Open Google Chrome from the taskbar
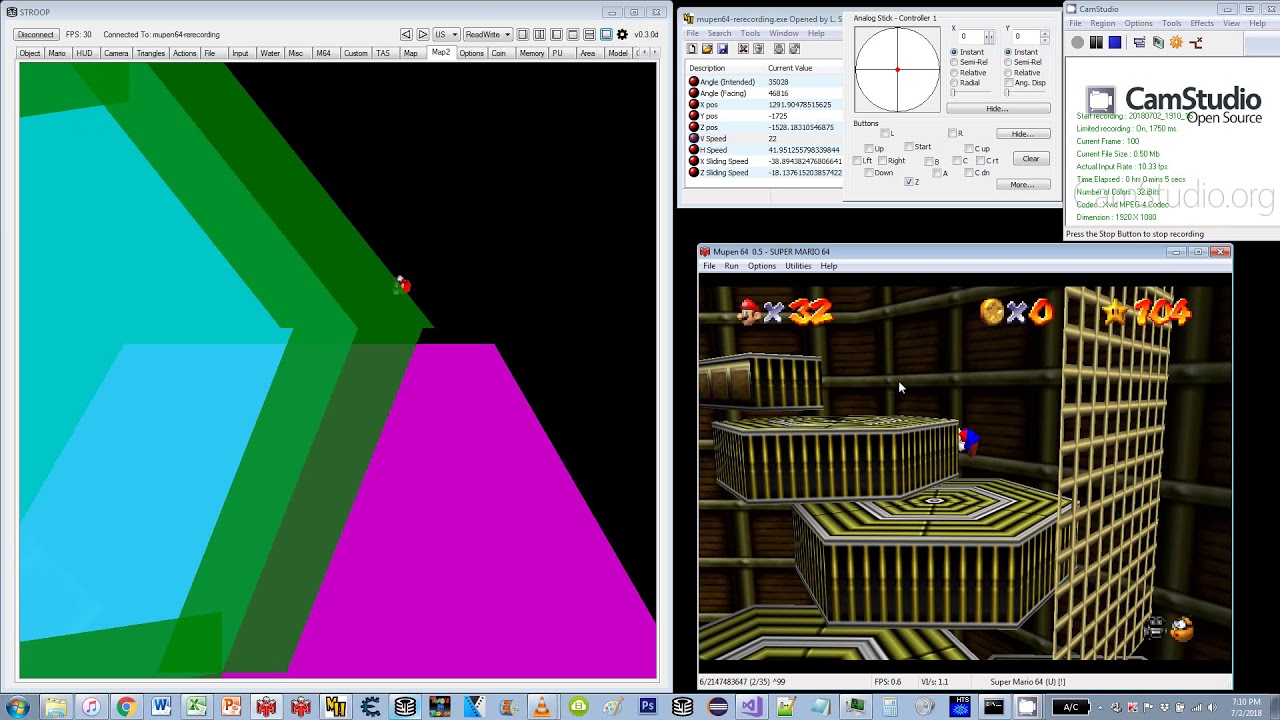The height and width of the screenshot is (720, 1280). [125, 707]
